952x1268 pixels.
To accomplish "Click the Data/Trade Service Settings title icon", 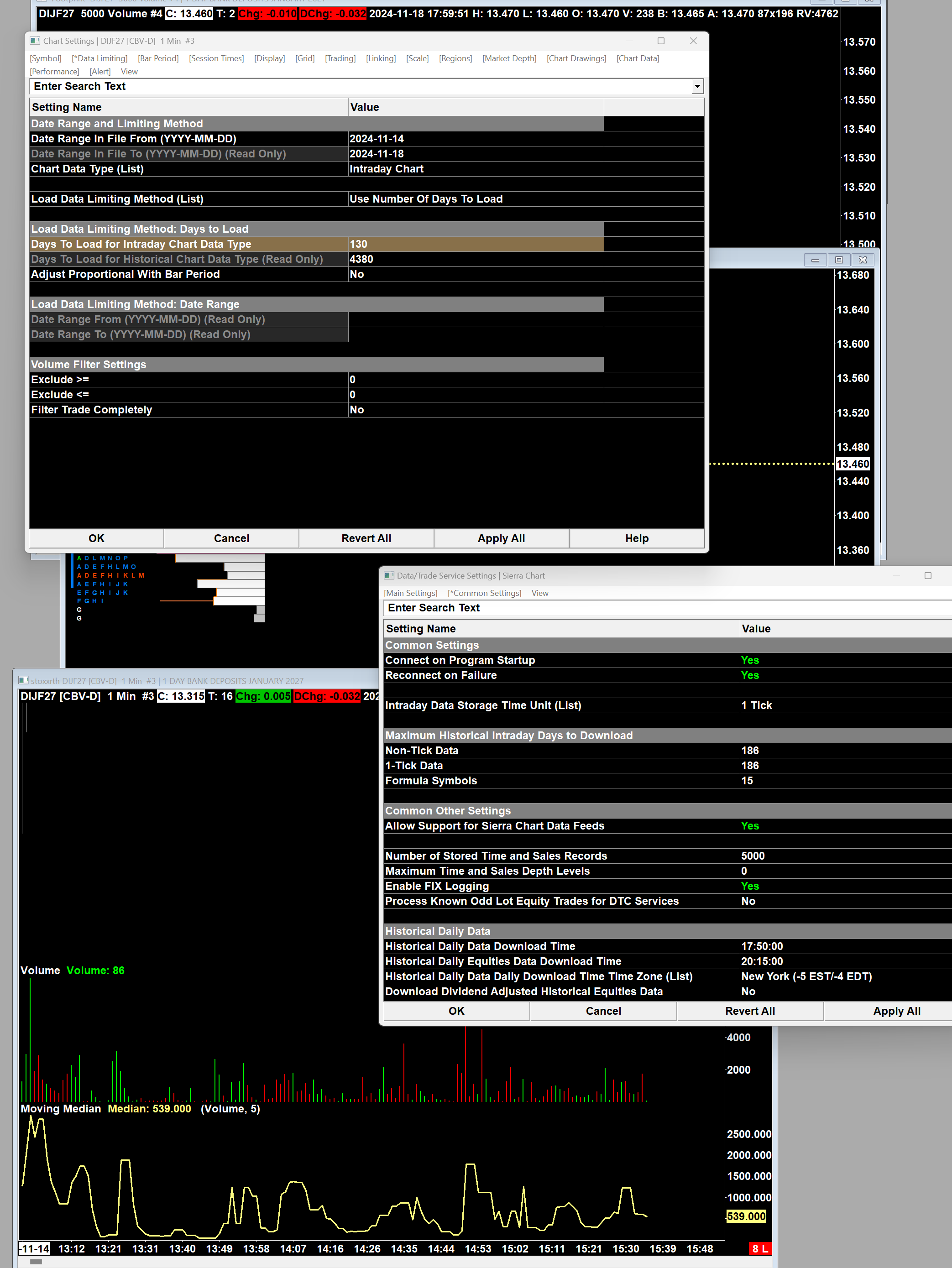I will point(389,575).
